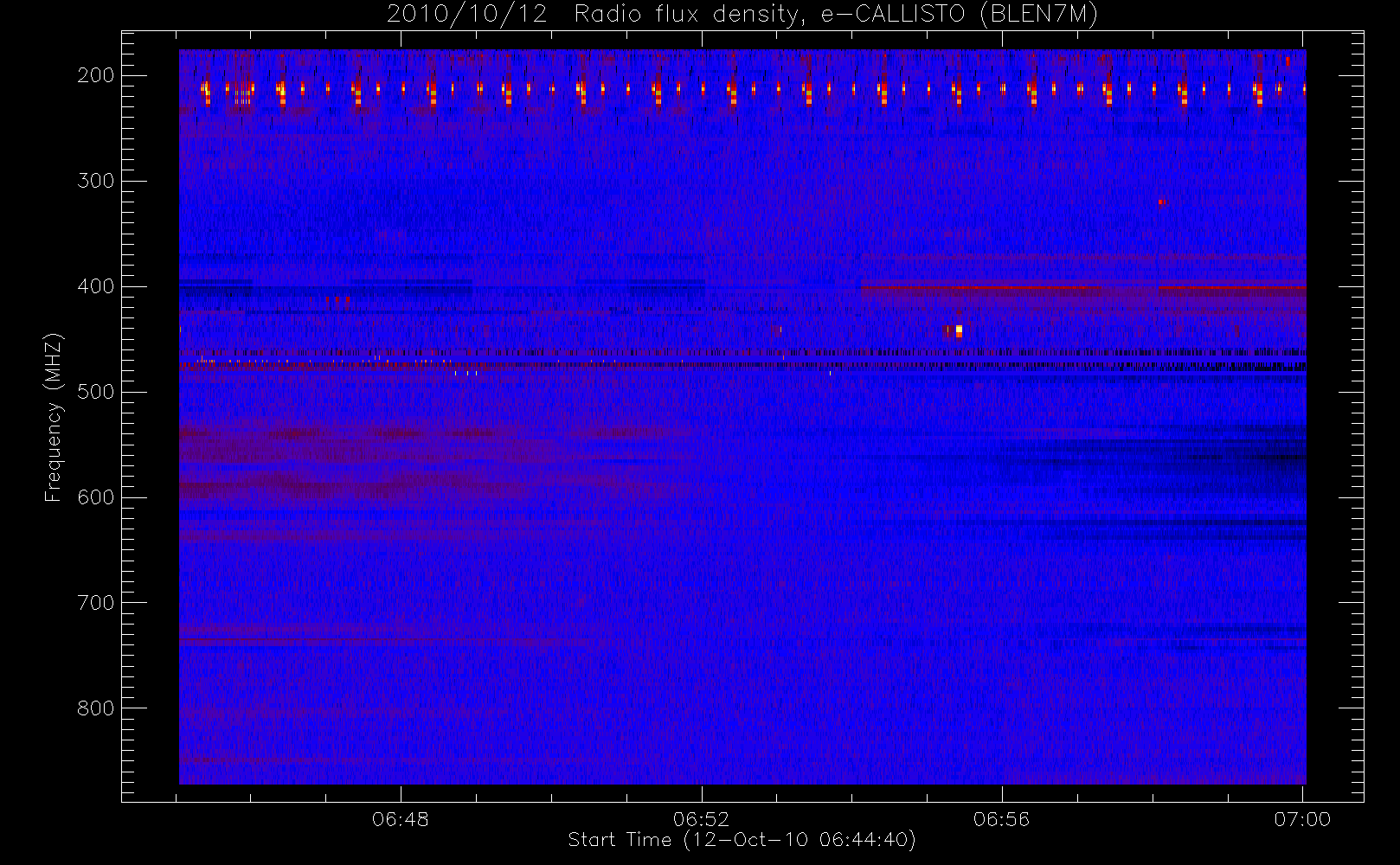Click the small red spot near 320 MHz

[1162, 202]
